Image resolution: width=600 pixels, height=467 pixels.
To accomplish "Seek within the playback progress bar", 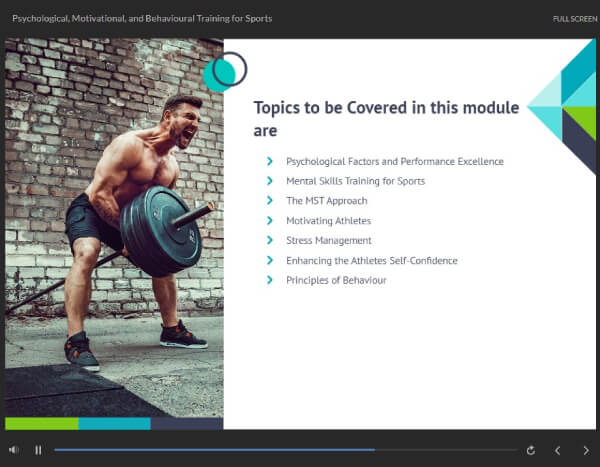I will point(285,450).
